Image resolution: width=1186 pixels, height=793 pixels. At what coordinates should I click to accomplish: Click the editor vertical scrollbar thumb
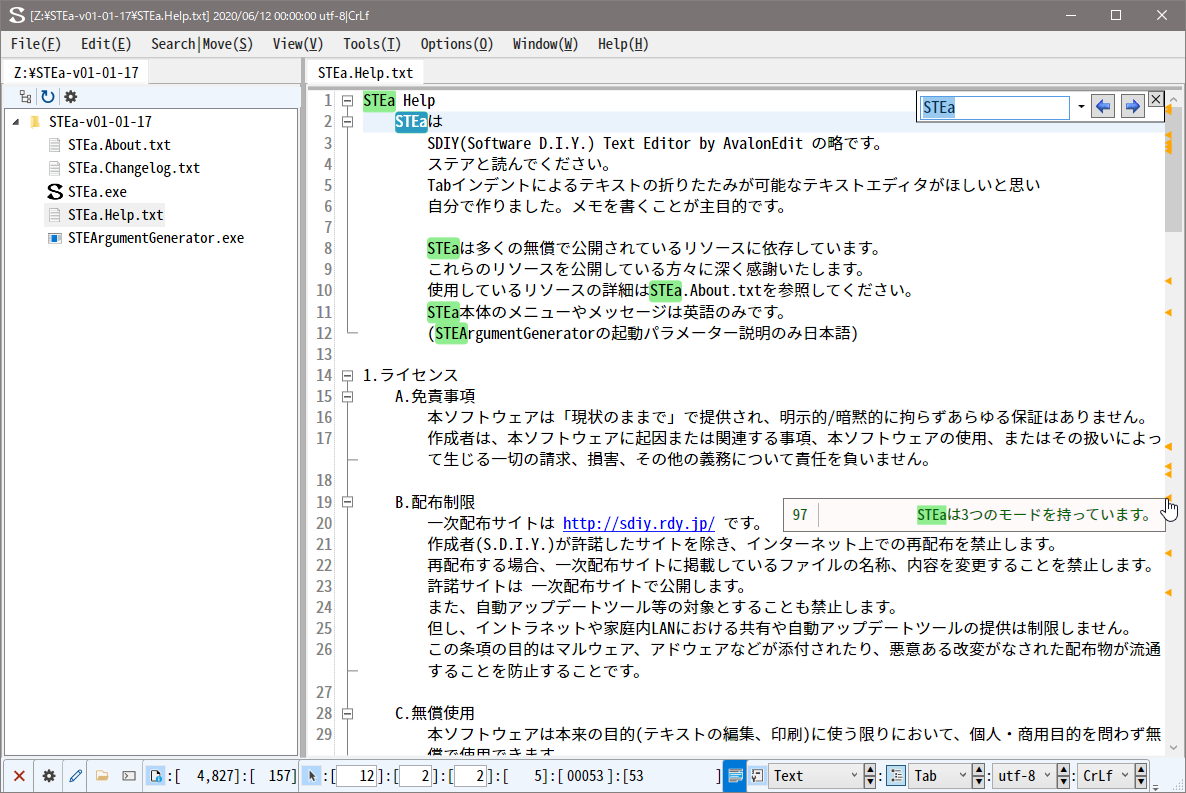(1173, 170)
